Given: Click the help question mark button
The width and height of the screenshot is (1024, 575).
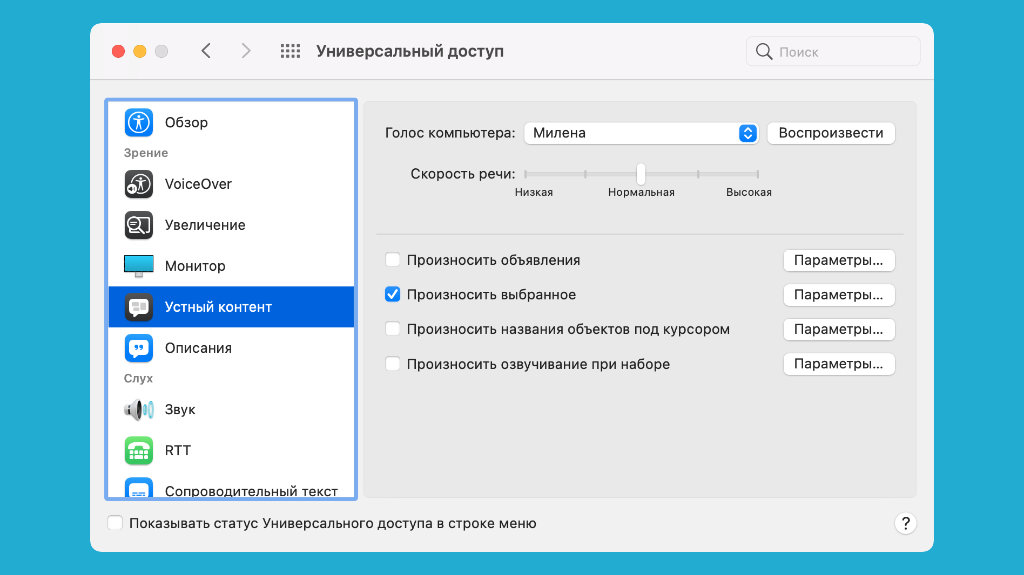Looking at the screenshot, I should coord(905,523).
